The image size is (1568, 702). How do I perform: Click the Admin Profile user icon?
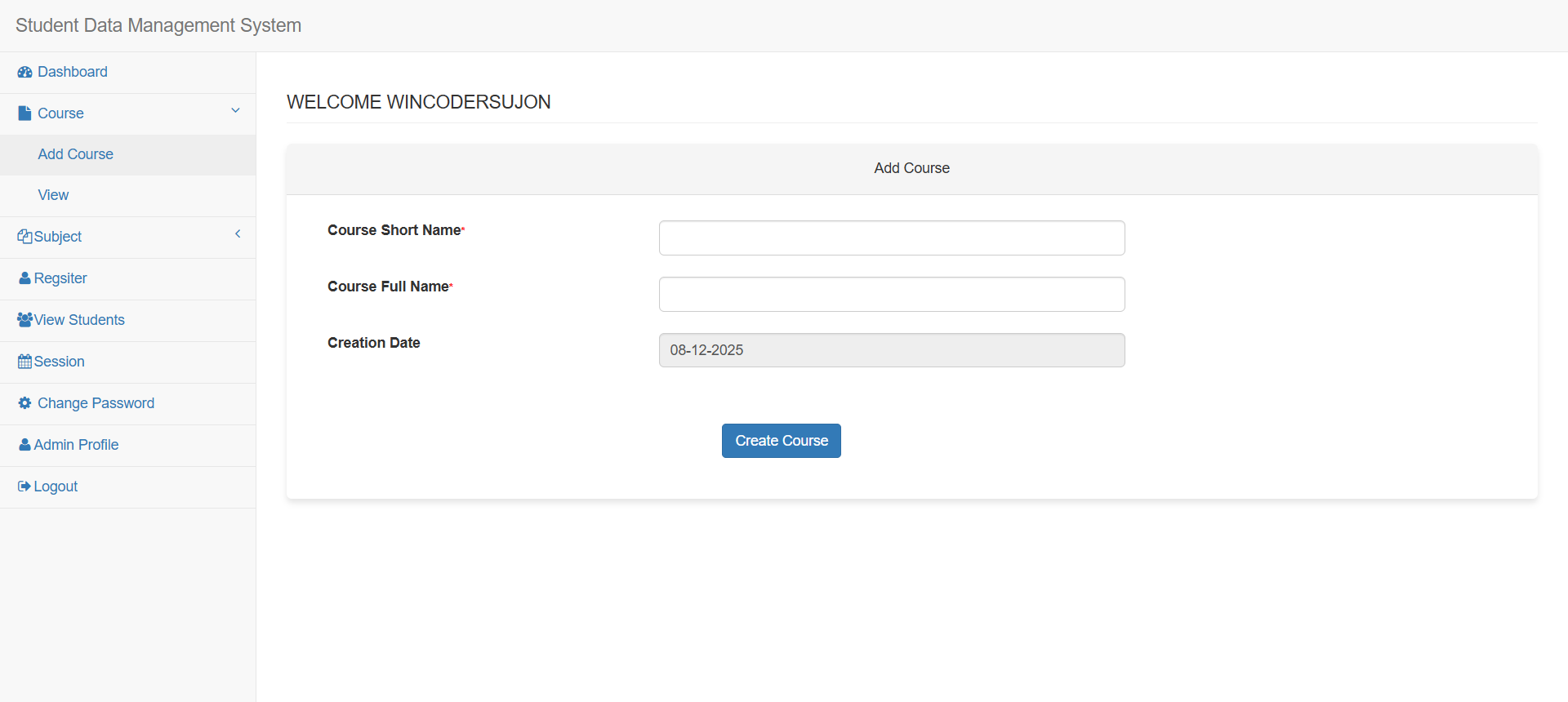click(24, 445)
